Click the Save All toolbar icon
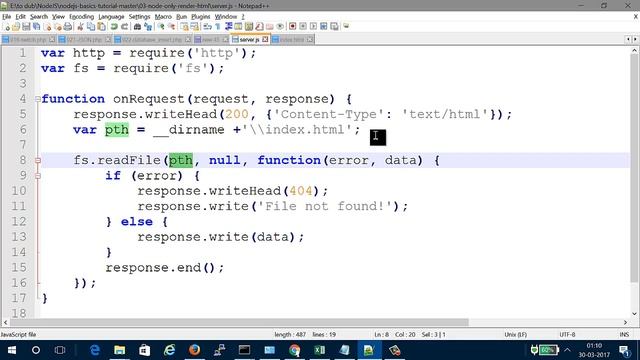640x360 pixels. pyautogui.click(x=37, y=27)
